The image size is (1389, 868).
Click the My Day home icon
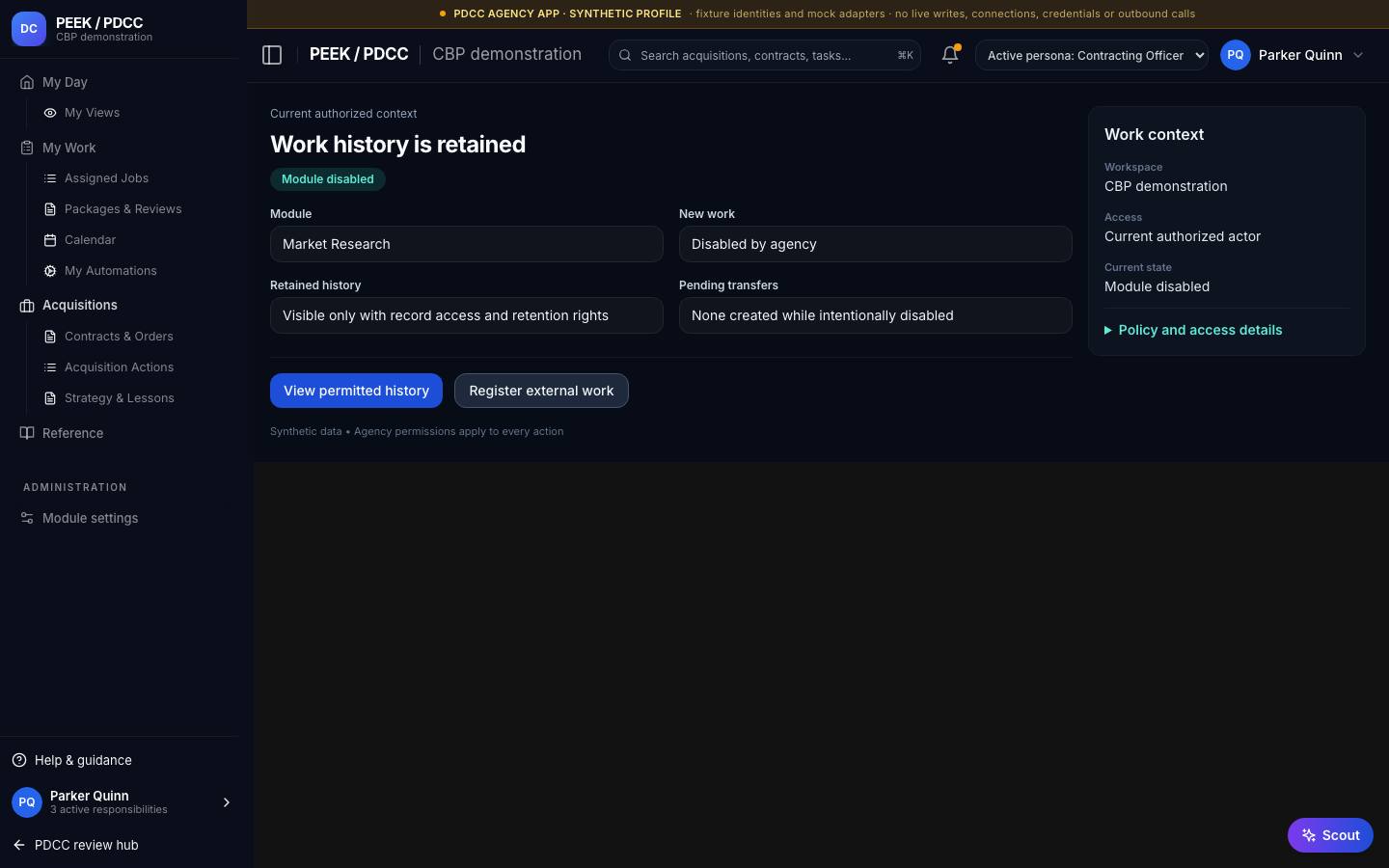[27, 82]
